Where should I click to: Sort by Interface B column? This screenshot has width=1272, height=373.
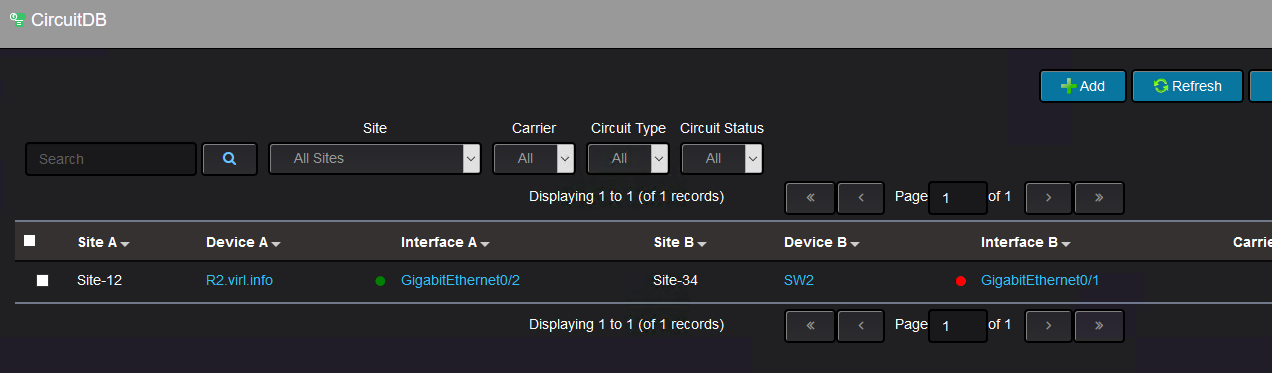tap(1026, 243)
